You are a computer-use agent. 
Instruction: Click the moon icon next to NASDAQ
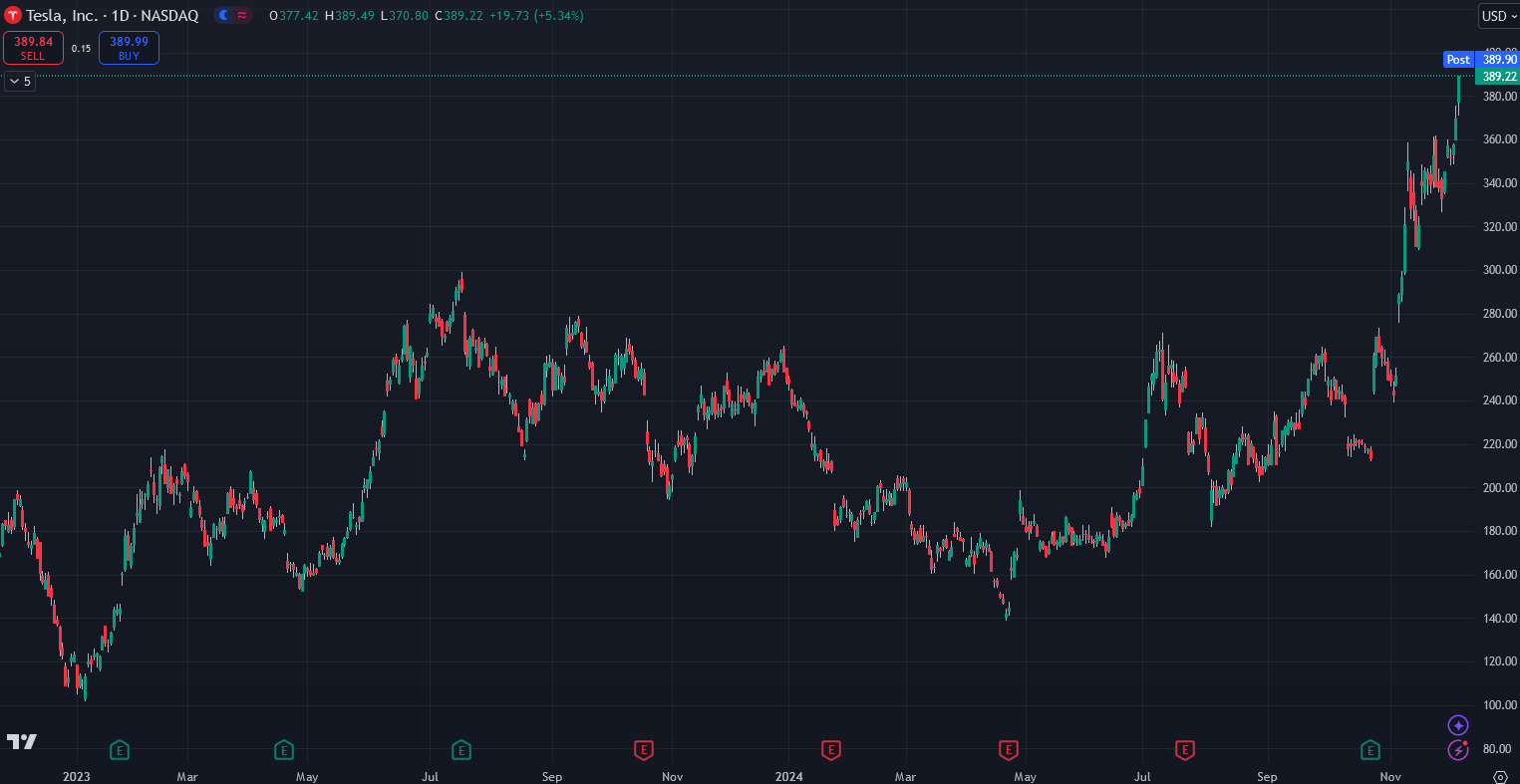(223, 16)
